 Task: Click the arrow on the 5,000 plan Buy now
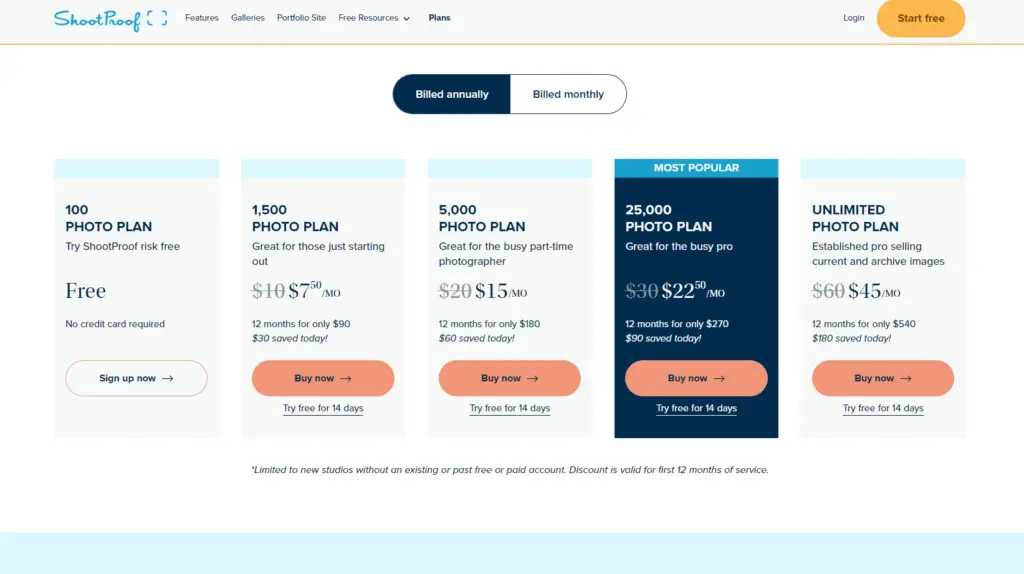(x=533, y=379)
